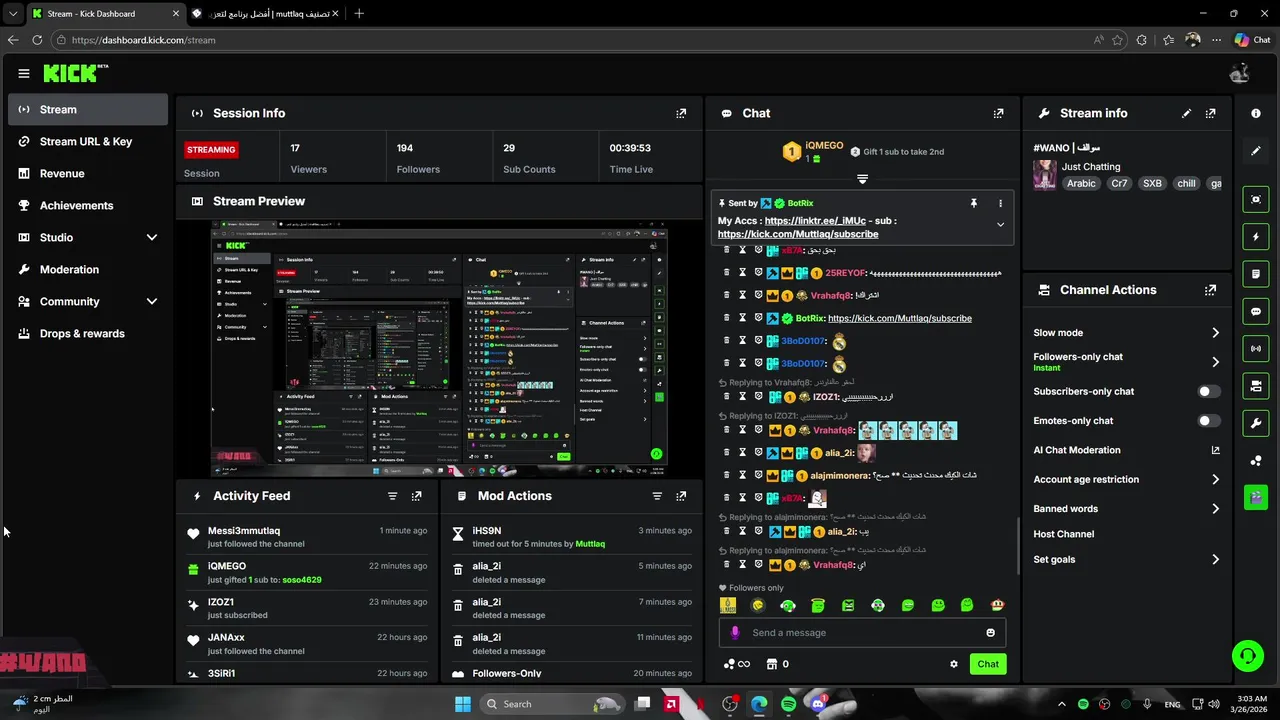Click Host Channel action
The image size is (1280, 720).
tap(1063, 534)
